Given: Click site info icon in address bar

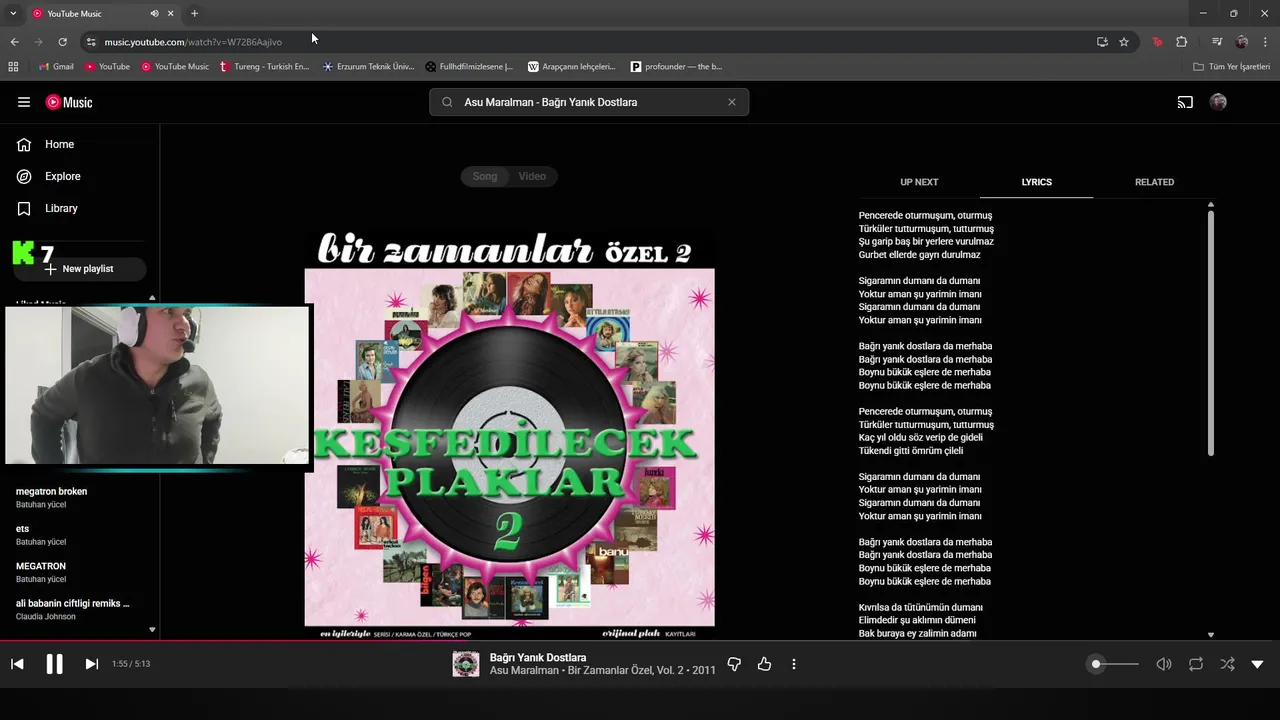Looking at the screenshot, I should (91, 42).
